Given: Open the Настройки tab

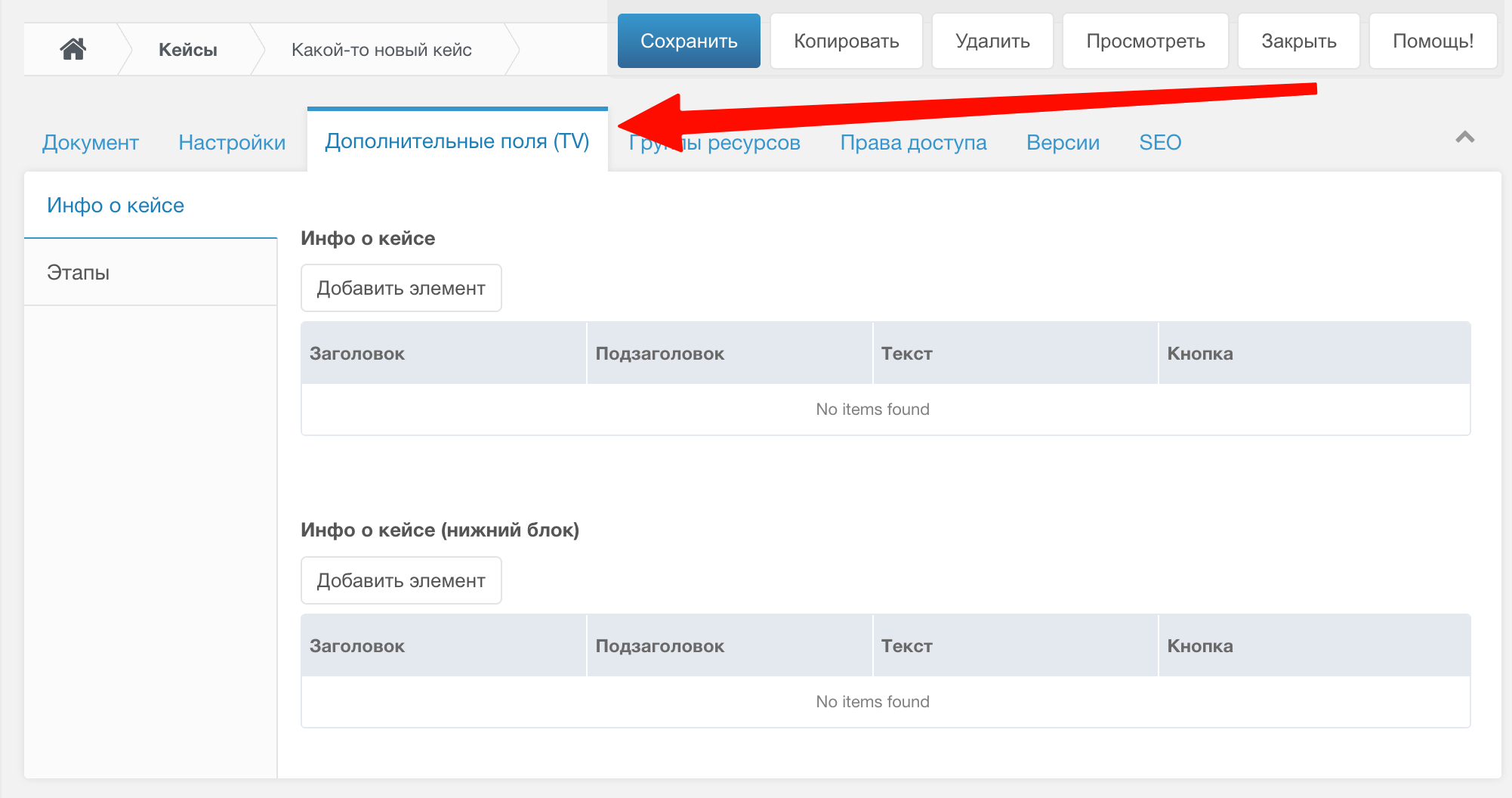Looking at the screenshot, I should pos(232,142).
